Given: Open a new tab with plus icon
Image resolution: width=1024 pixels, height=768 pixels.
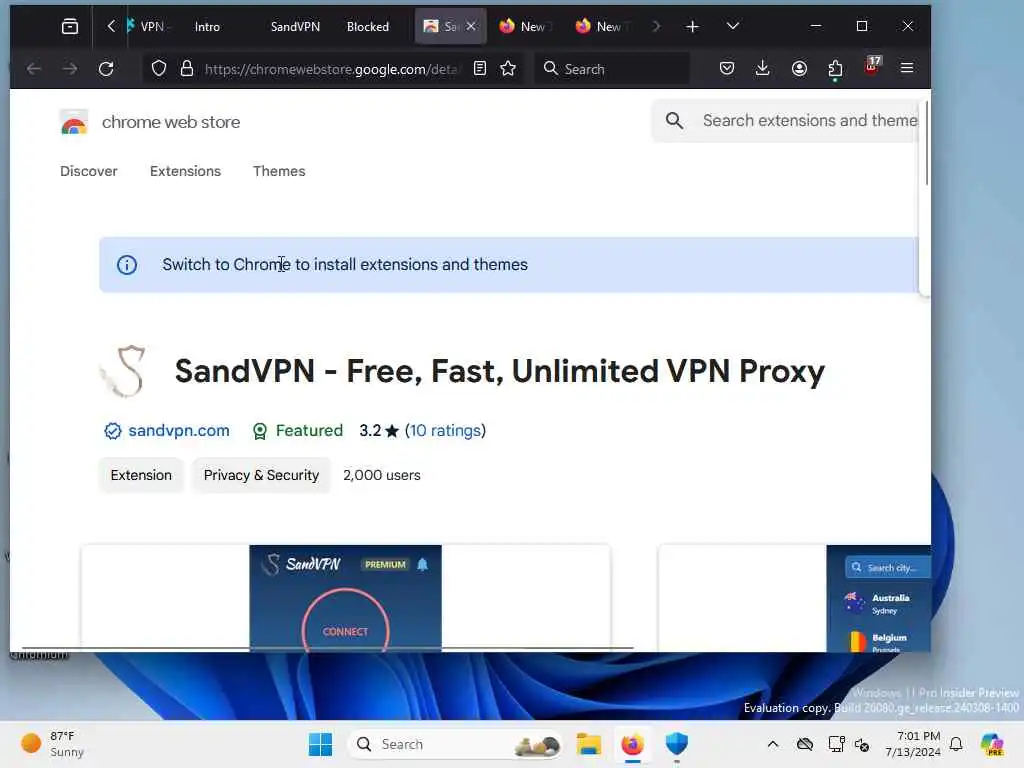Looking at the screenshot, I should click(x=692, y=26).
